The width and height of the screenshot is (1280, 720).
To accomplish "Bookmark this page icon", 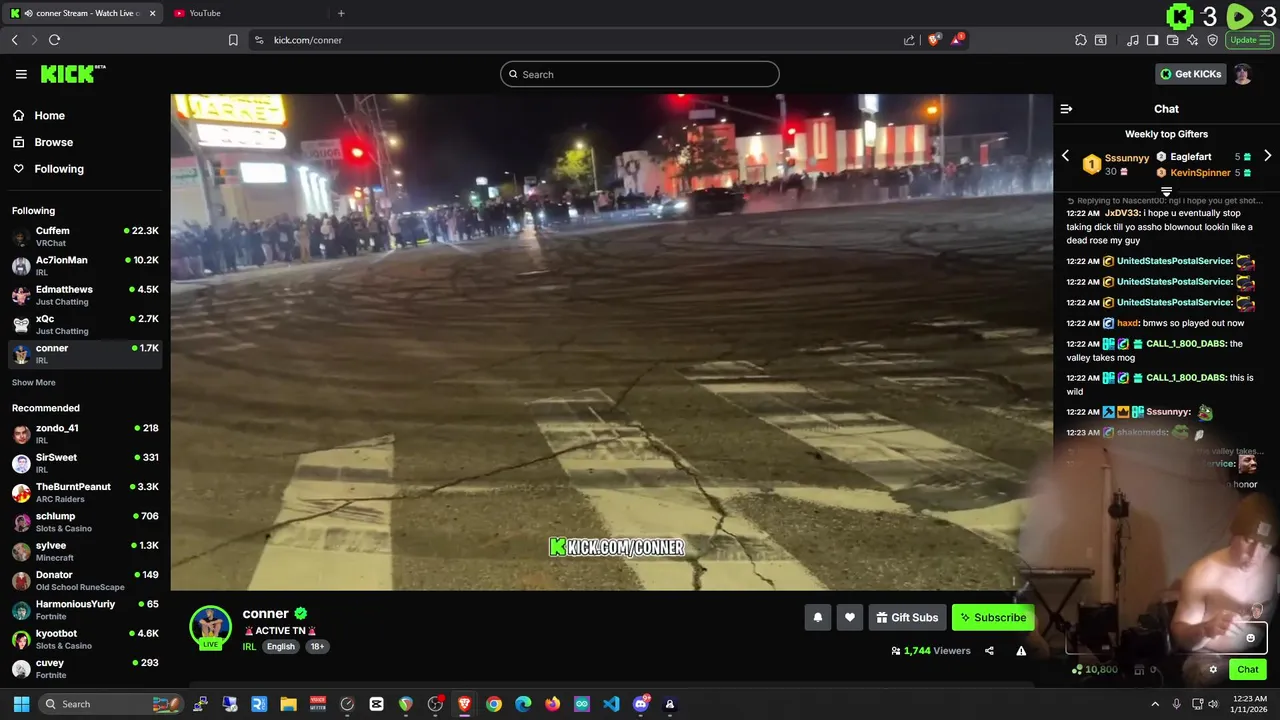I will point(233,40).
